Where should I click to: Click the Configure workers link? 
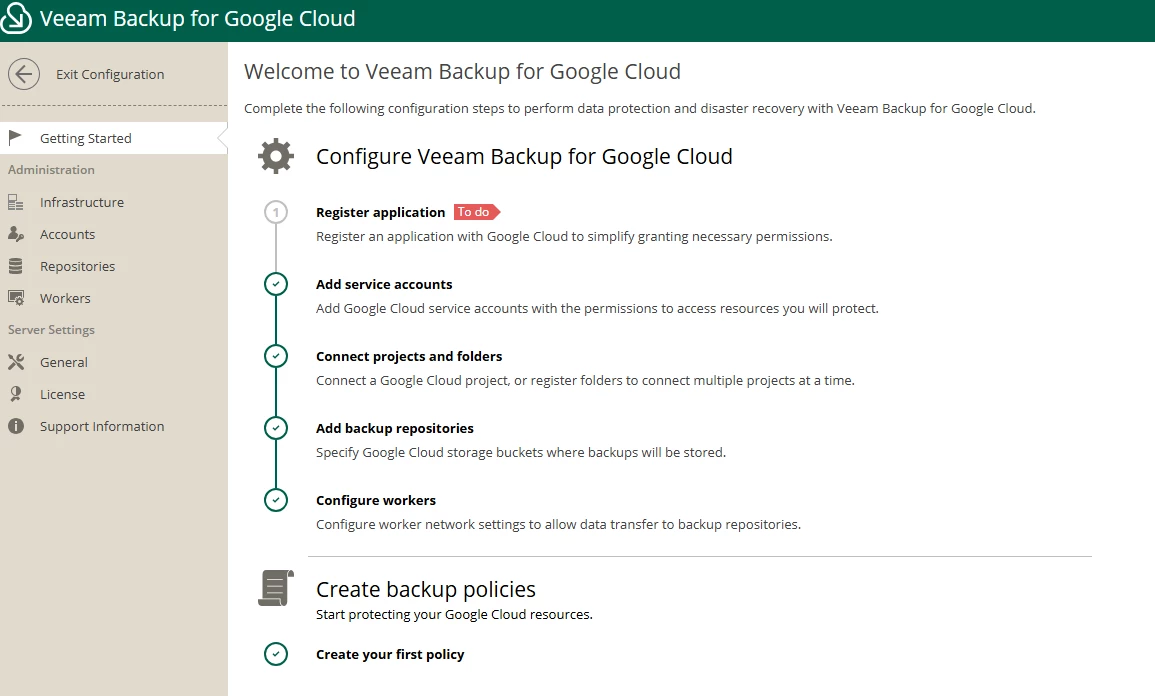pos(376,500)
